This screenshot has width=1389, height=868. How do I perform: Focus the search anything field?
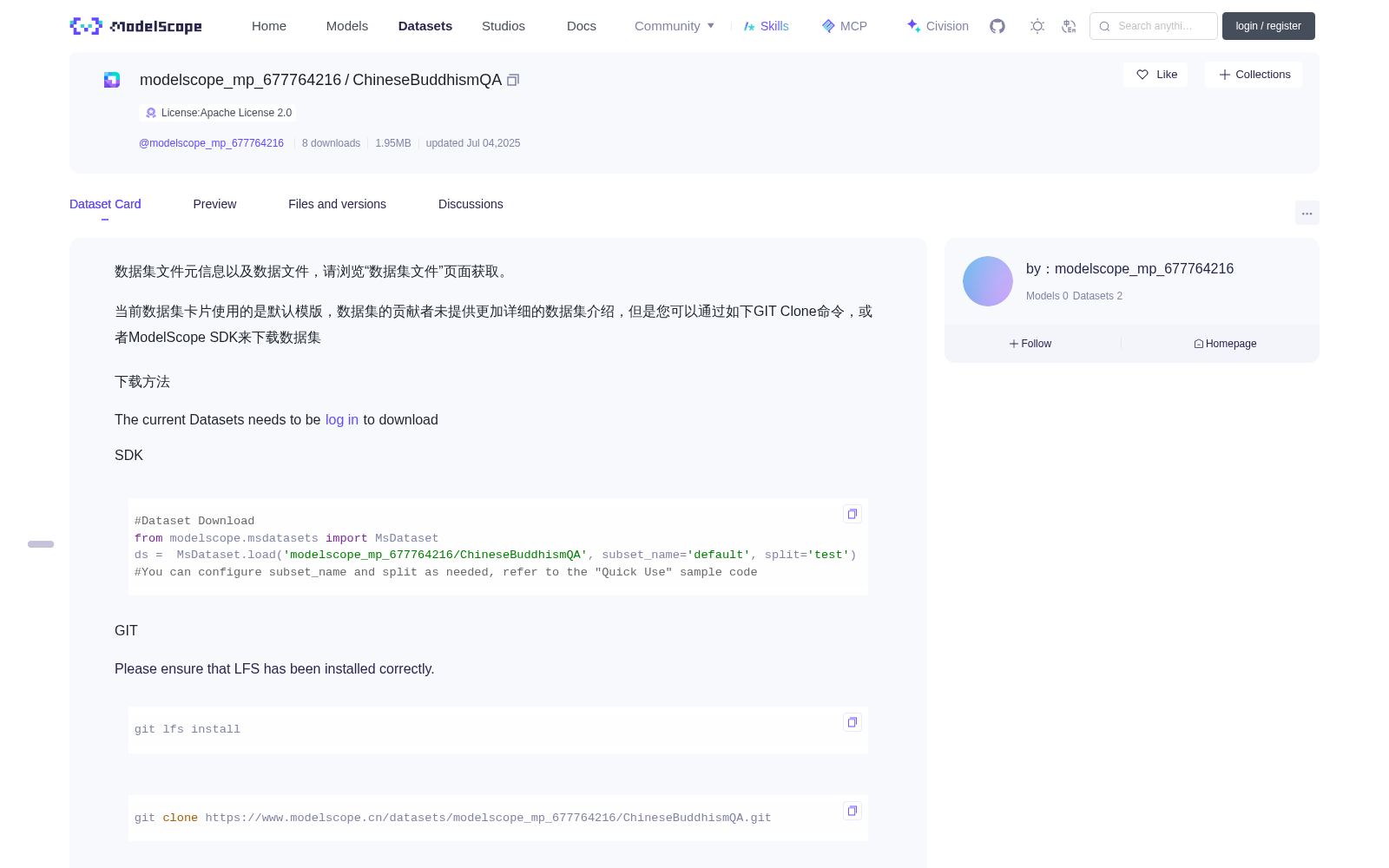tap(1154, 26)
